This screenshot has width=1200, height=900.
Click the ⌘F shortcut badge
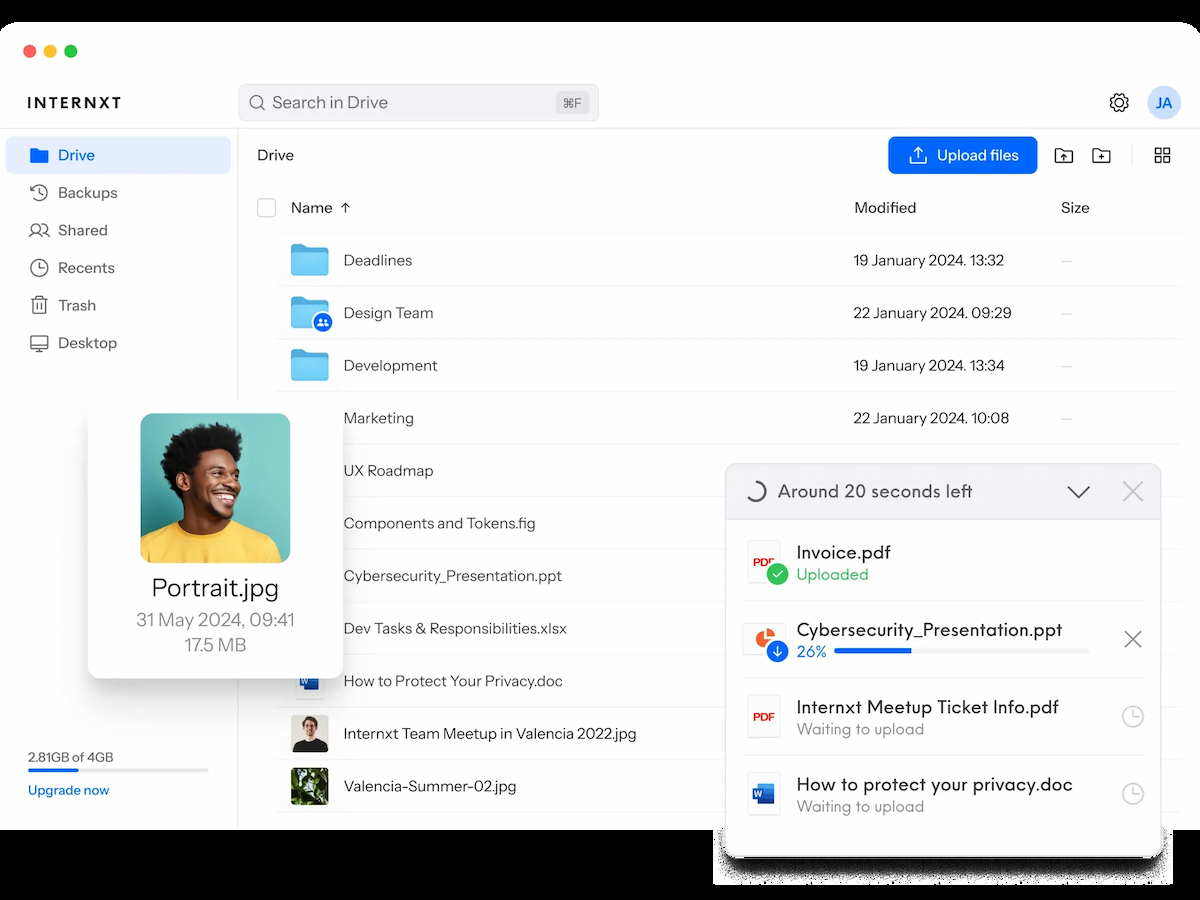click(x=572, y=103)
